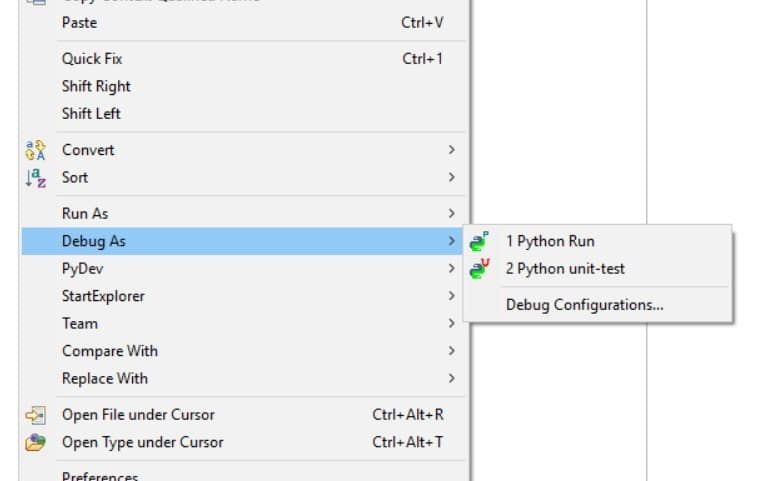
Task: Click the Ctrl+V shortcut label
Action: pos(422,23)
